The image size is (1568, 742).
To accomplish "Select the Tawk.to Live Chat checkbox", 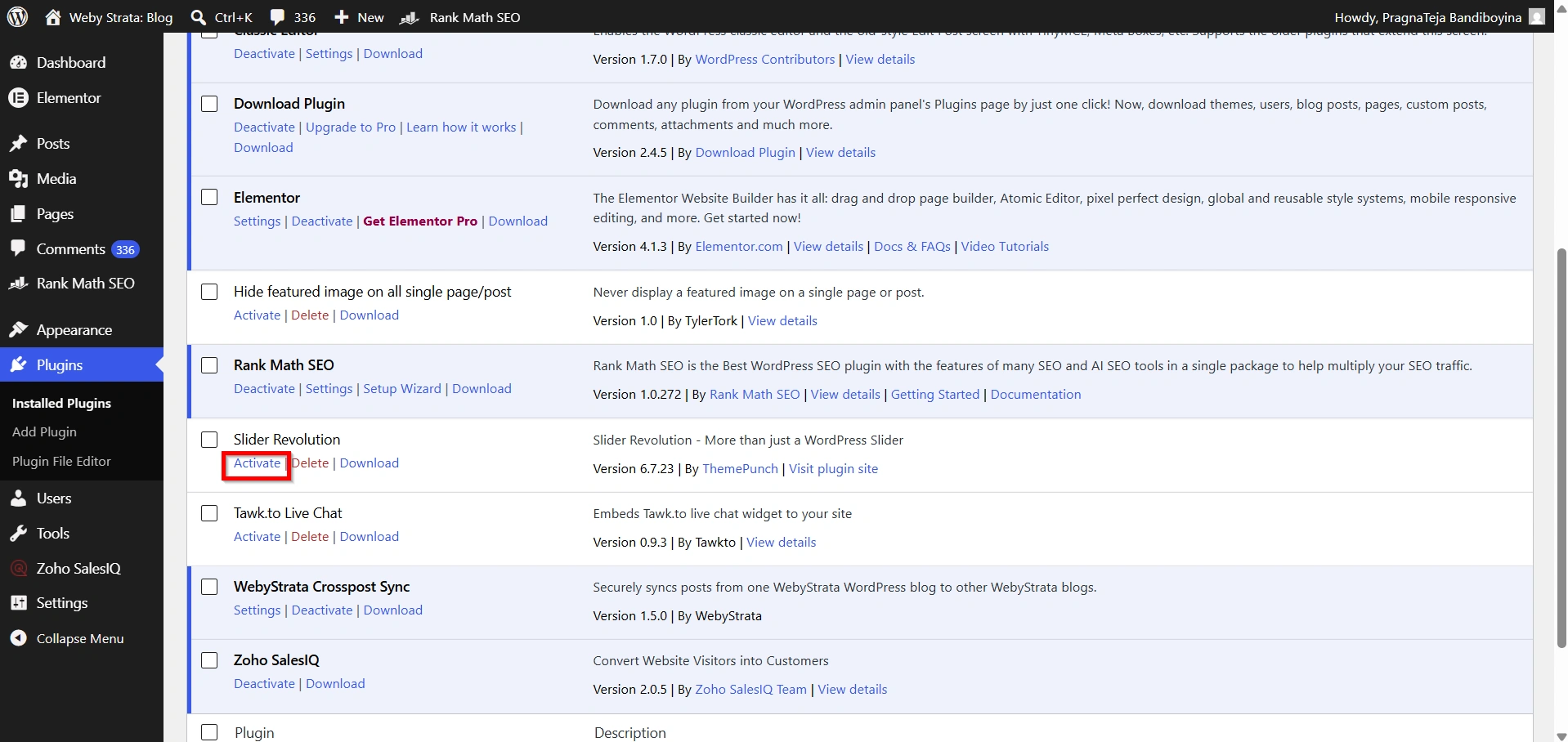I will pos(209,513).
